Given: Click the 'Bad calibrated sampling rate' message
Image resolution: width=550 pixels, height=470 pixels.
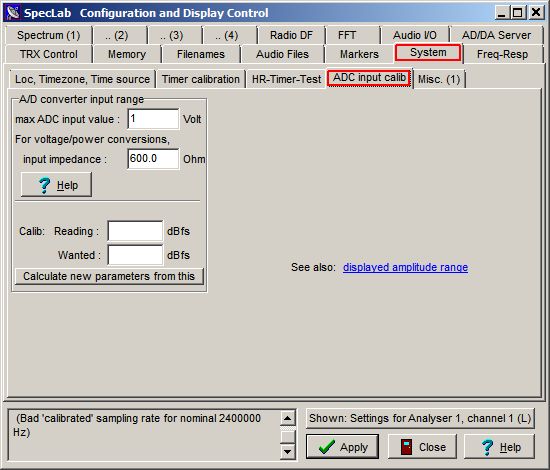Looking at the screenshot, I should coord(137,425).
